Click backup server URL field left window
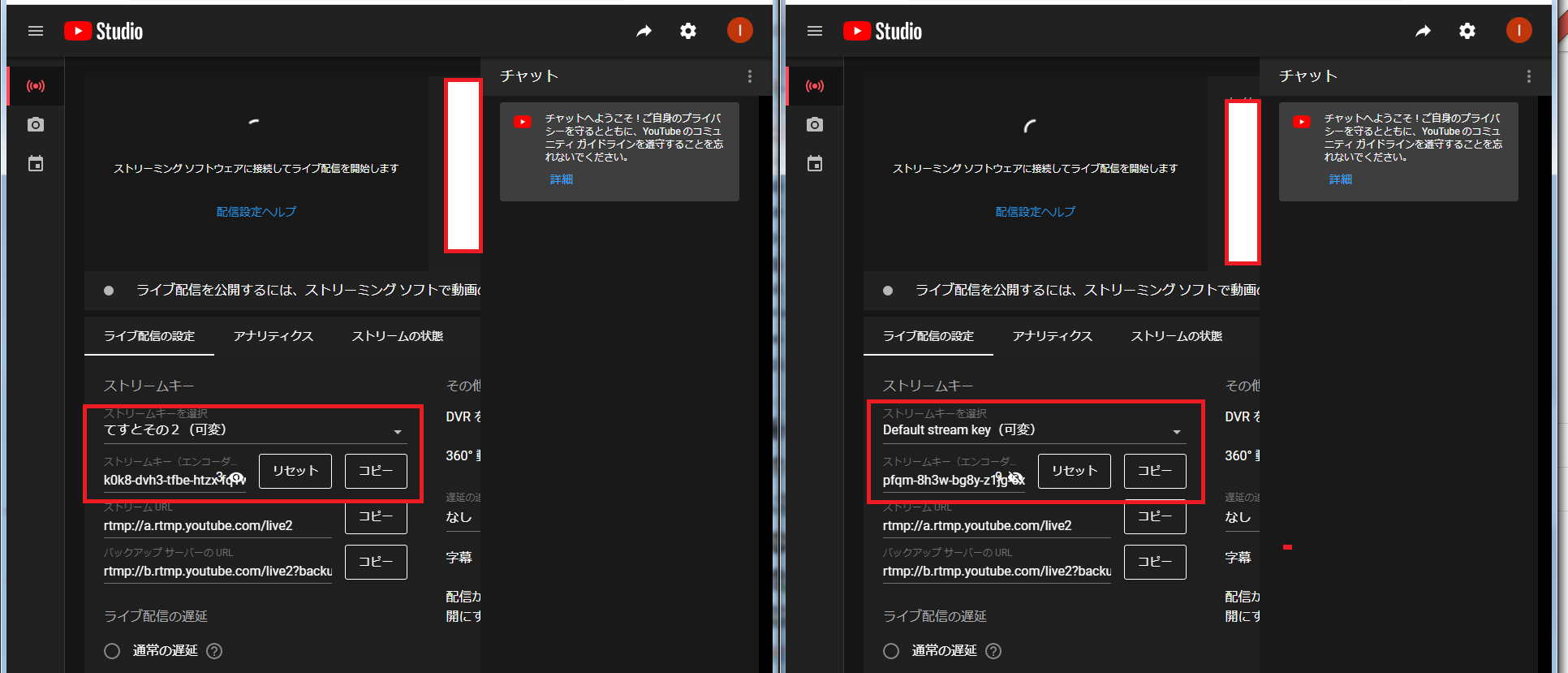The height and width of the screenshot is (673, 1568). coord(218,571)
